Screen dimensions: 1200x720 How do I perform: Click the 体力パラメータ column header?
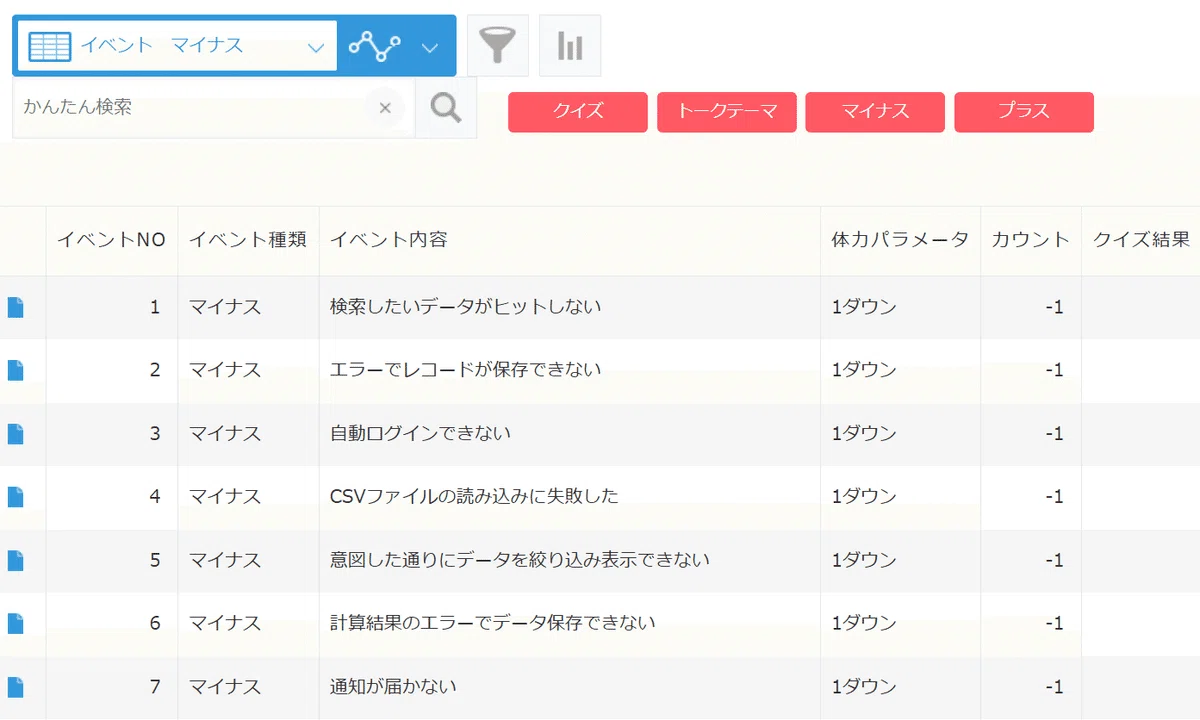coord(900,240)
